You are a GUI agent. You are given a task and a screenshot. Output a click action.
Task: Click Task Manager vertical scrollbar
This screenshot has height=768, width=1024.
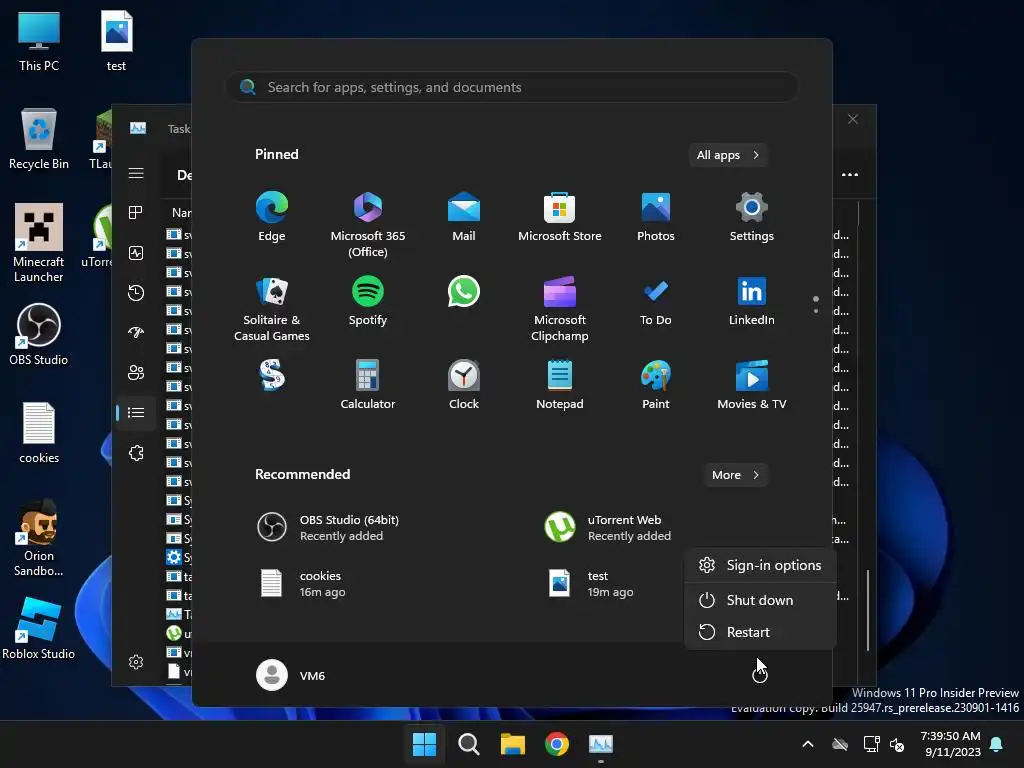click(867, 610)
